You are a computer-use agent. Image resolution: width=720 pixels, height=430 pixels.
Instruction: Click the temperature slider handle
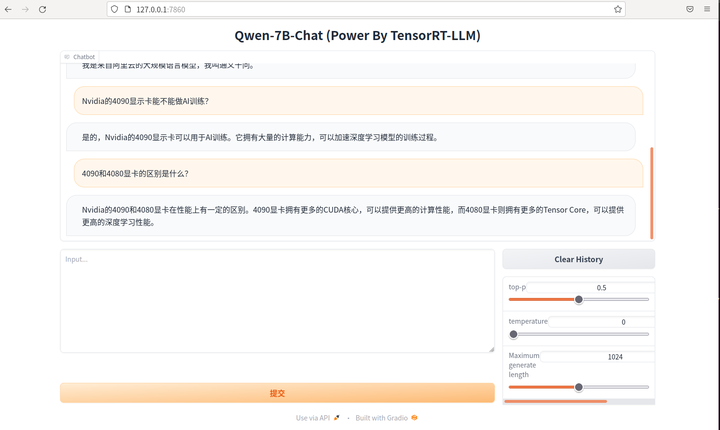(513, 334)
